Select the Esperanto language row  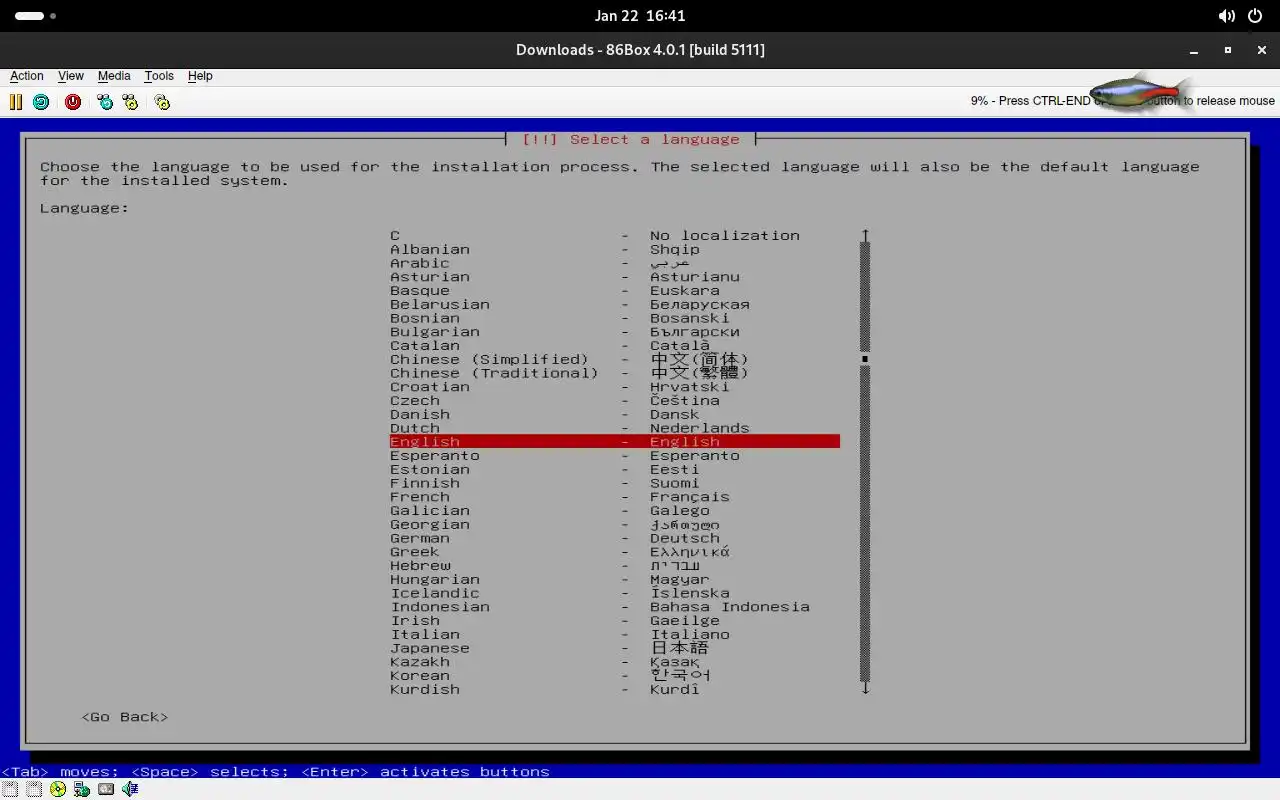click(x=615, y=456)
